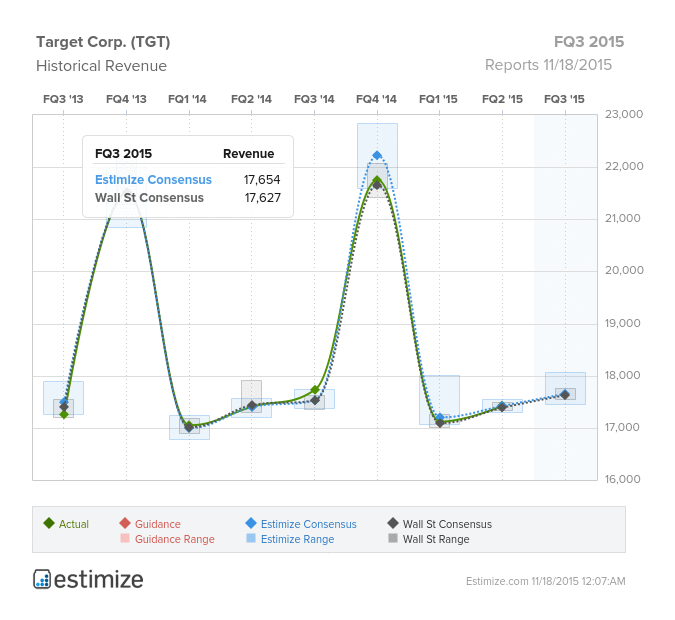675x620 pixels.
Task: Click the pink Guidance Range square in legend
Action: (125, 538)
